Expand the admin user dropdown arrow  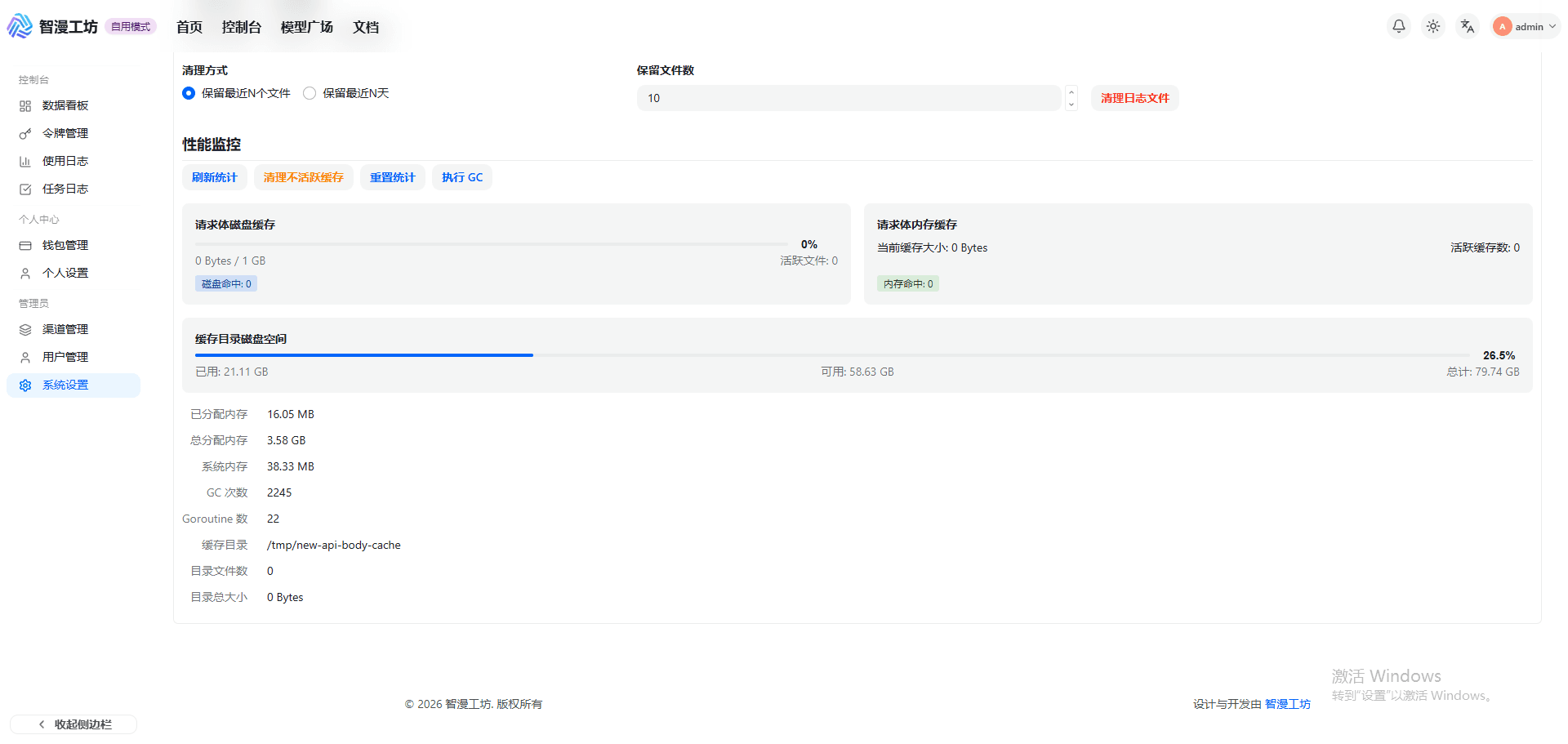[1552, 26]
